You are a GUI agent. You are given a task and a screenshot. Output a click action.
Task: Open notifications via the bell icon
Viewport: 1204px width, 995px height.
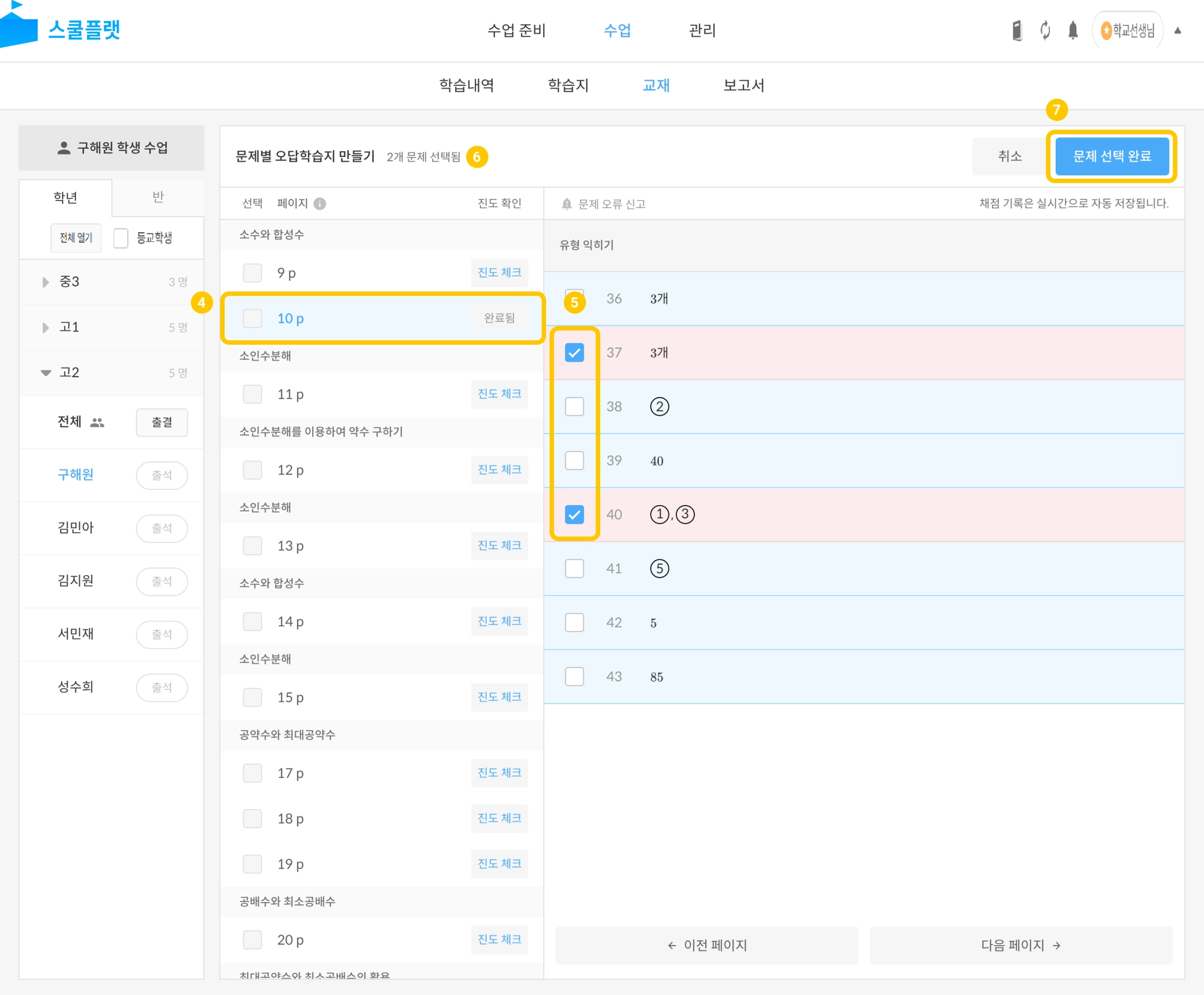coord(1072,31)
